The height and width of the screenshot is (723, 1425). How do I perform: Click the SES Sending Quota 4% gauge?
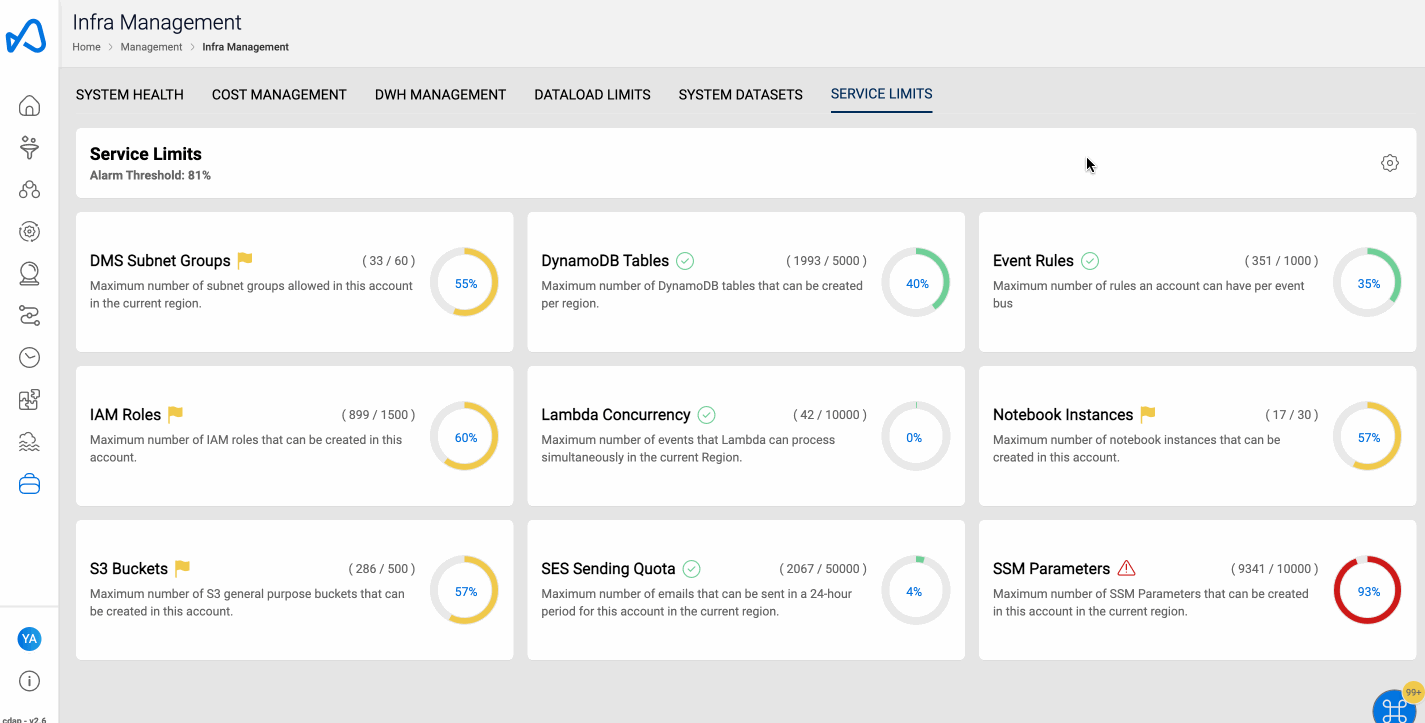(917, 591)
